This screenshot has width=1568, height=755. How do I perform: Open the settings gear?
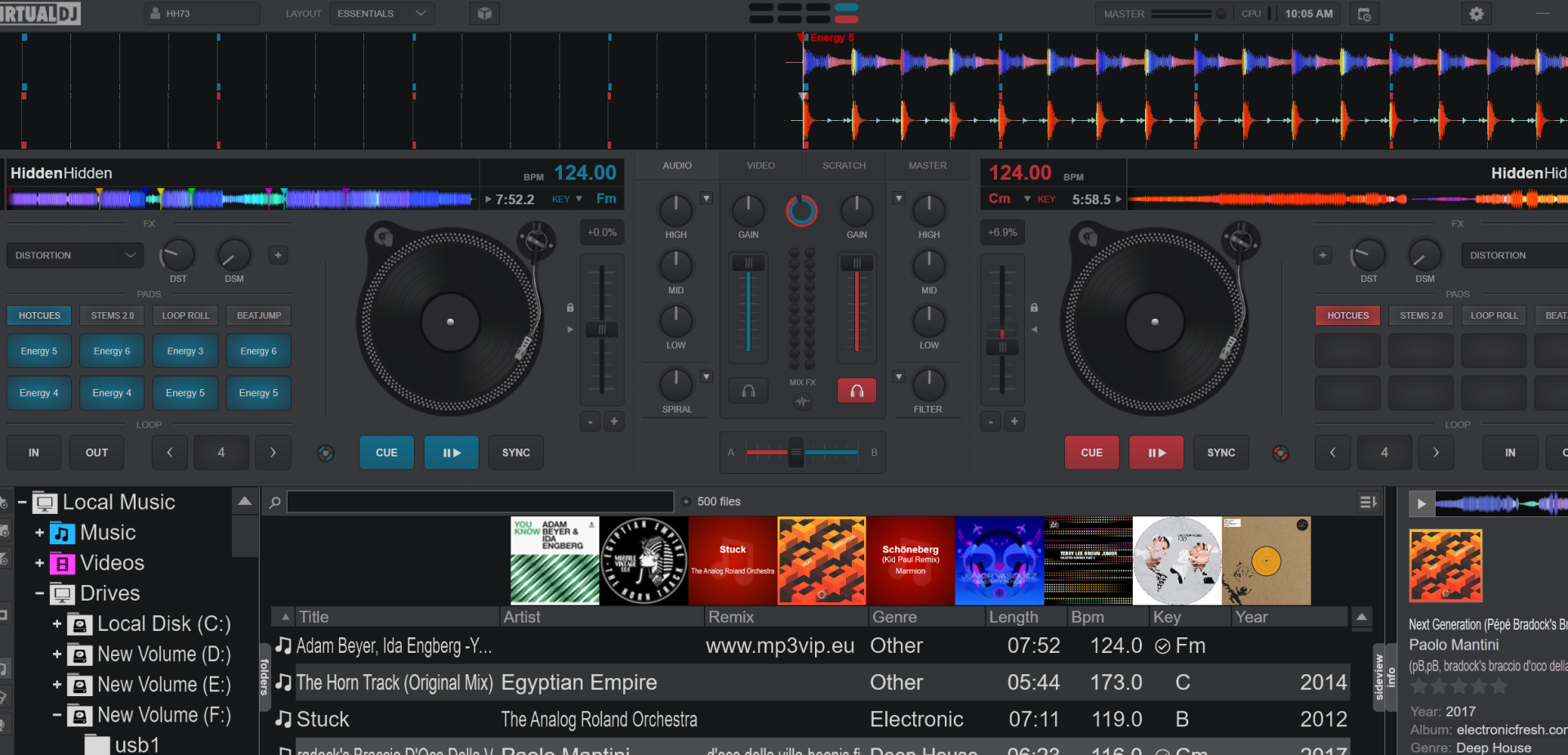pyautogui.click(x=1476, y=13)
